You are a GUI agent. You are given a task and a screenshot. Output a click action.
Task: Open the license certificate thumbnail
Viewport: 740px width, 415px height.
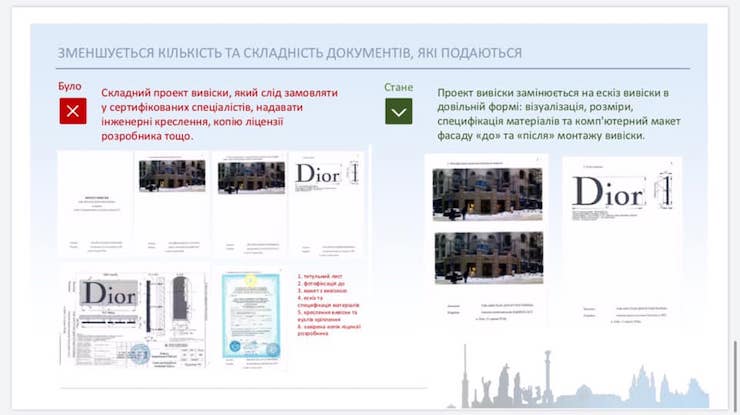[x=249, y=317]
